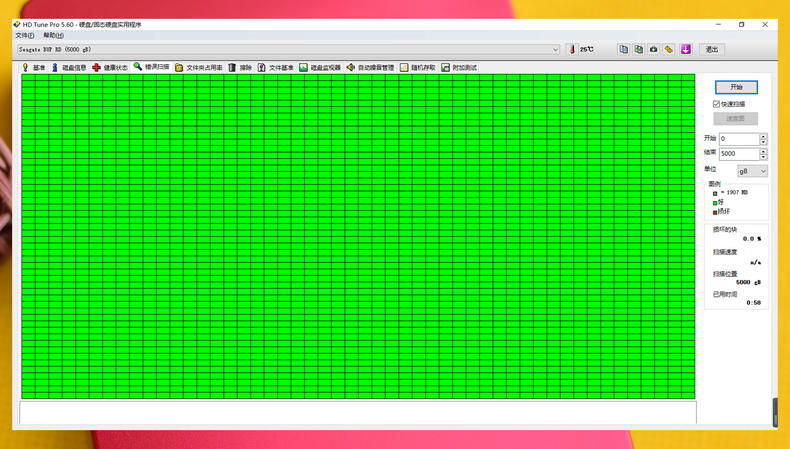This screenshot has width=790, height=449.
Task: Open the 文件(F) menu
Action: click(25, 35)
